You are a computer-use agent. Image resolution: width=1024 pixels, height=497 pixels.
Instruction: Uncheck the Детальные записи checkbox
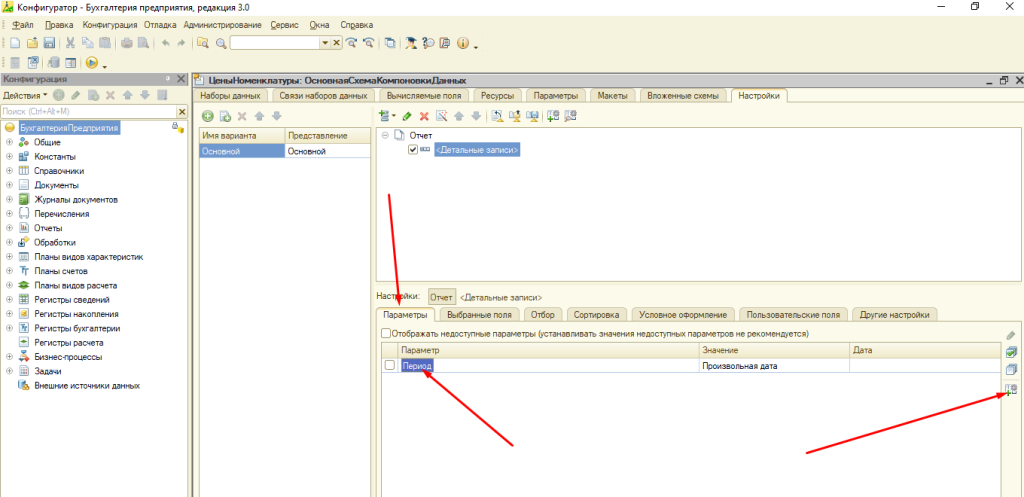[413, 150]
